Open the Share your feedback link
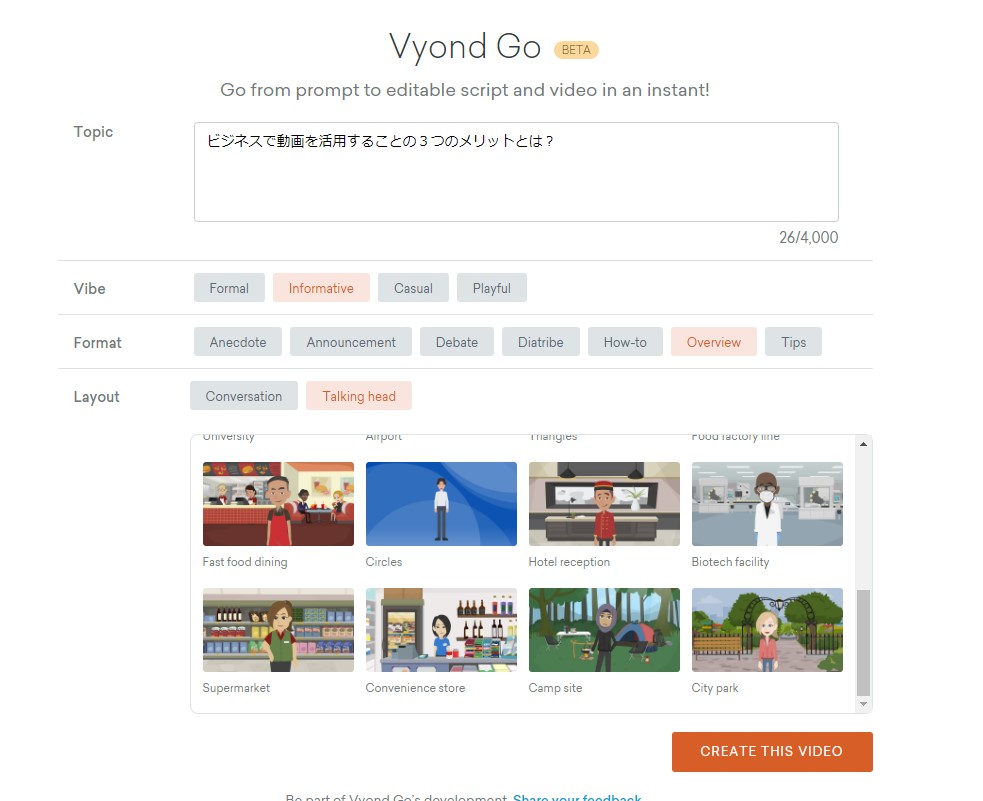This screenshot has height=801, width=983. pyautogui.click(x=577, y=798)
